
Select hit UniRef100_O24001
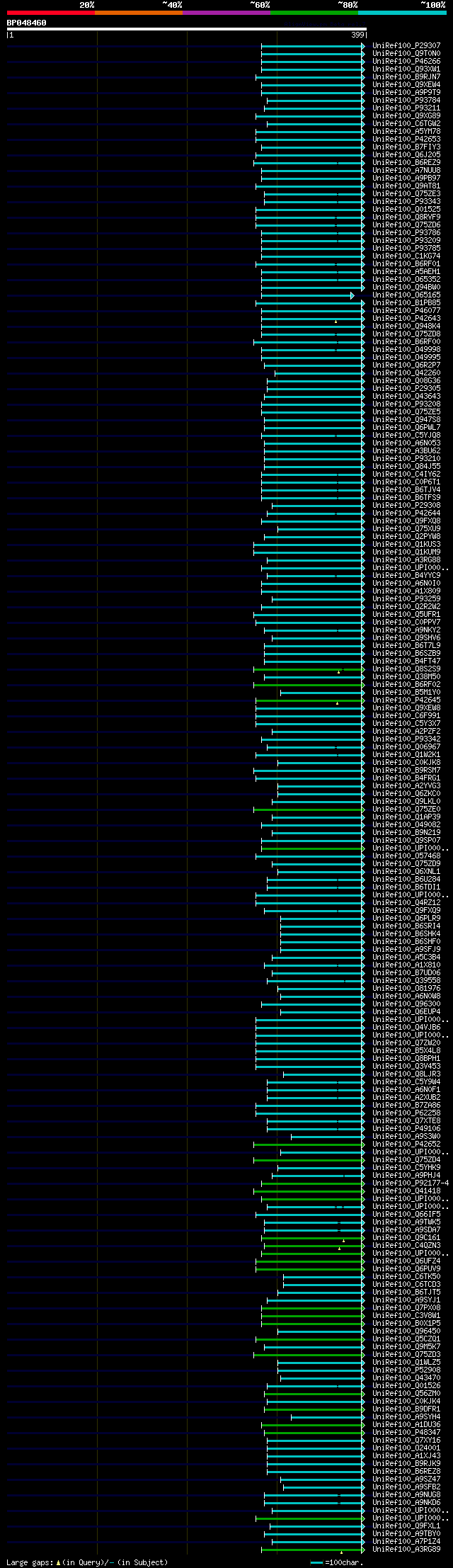tap(406, 1448)
